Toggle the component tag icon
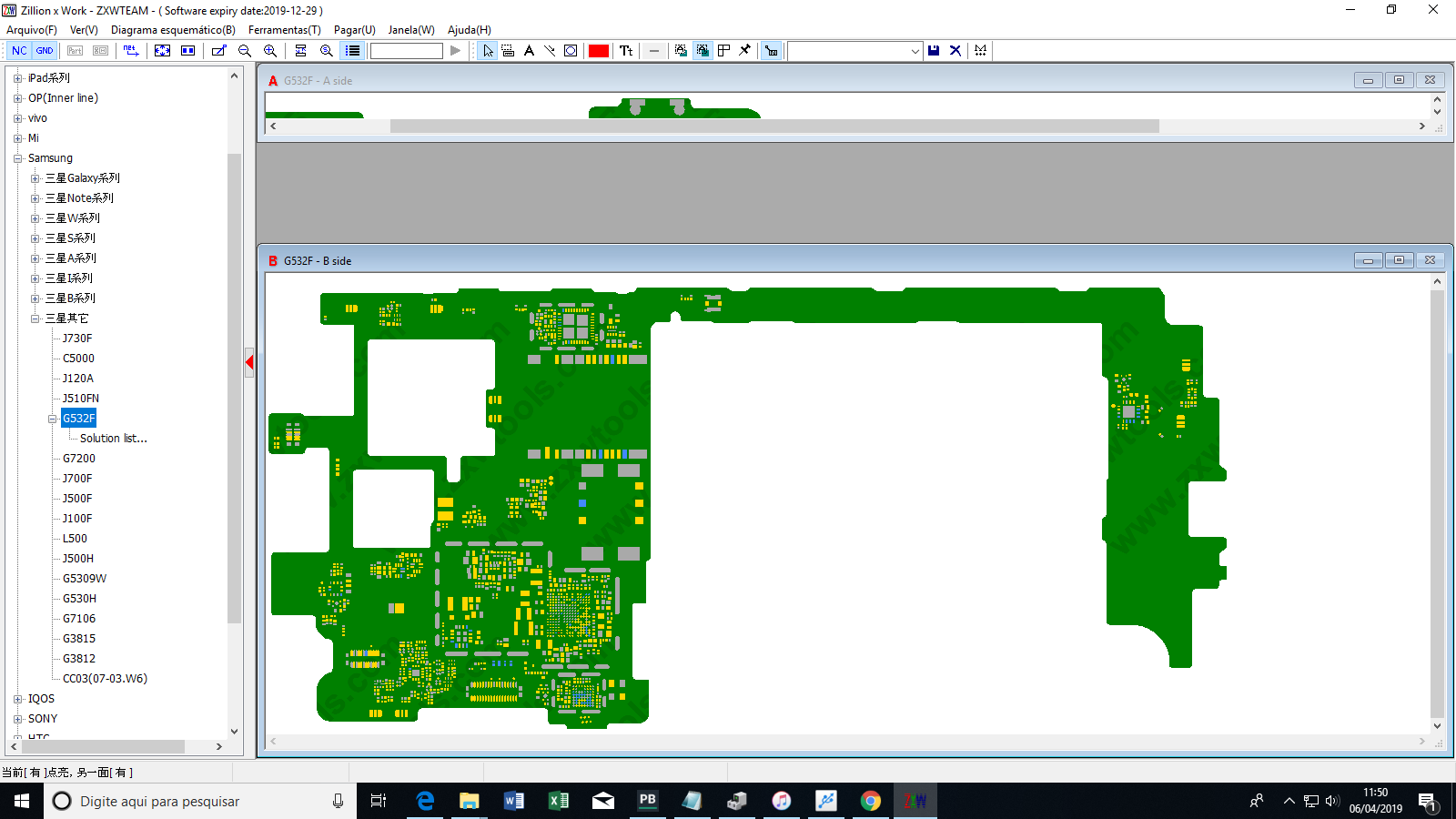1456x819 pixels. pyautogui.click(x=771, y=51)
